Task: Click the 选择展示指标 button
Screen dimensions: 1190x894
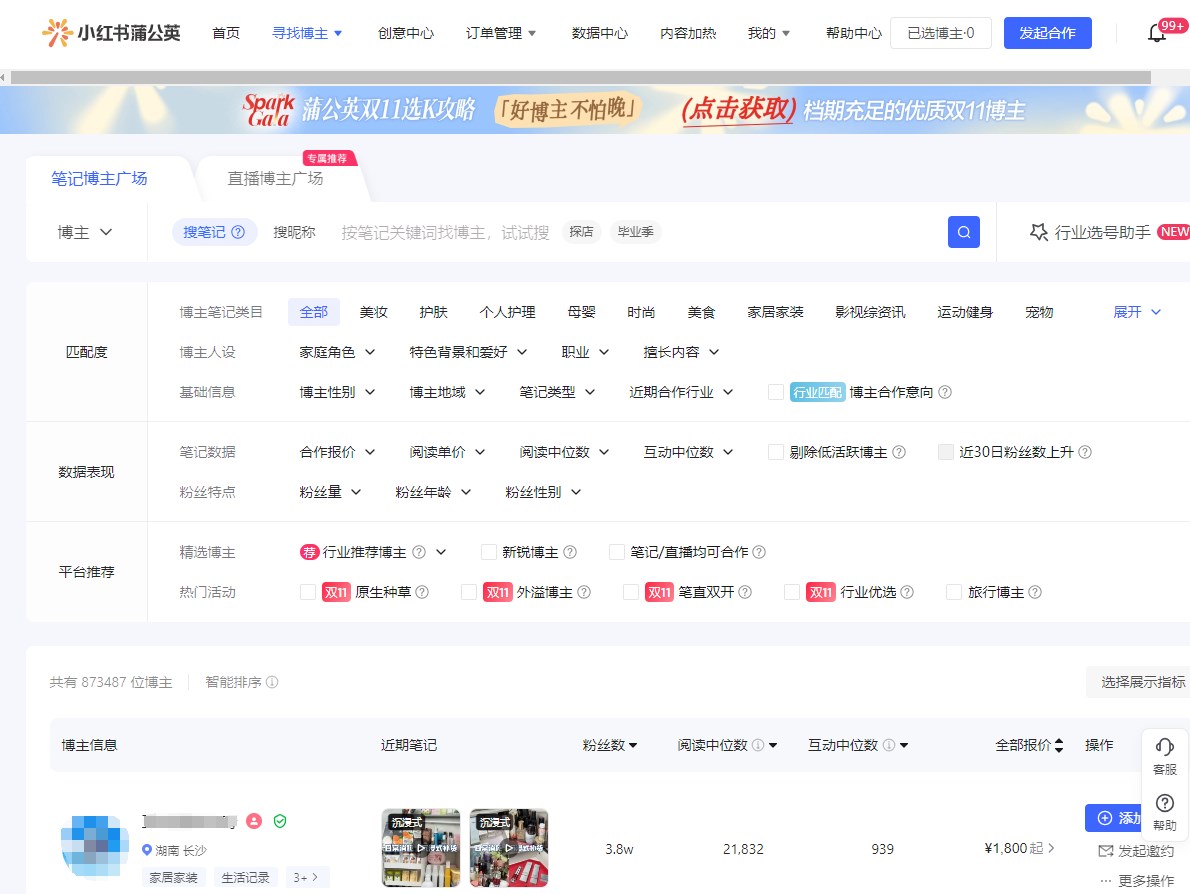Action: pyautogui.click(x=1142, y=682)
